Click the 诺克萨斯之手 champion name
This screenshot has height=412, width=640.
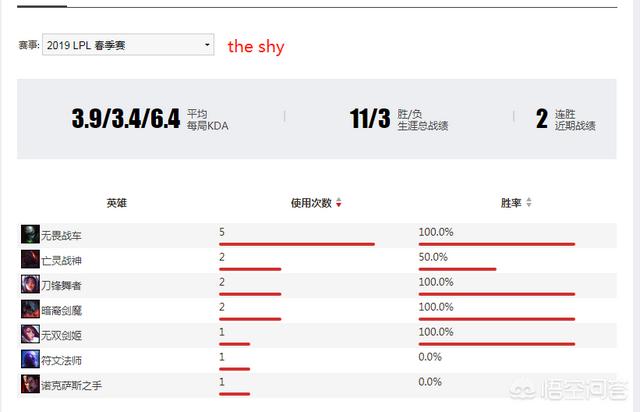[x=71, y=385]
